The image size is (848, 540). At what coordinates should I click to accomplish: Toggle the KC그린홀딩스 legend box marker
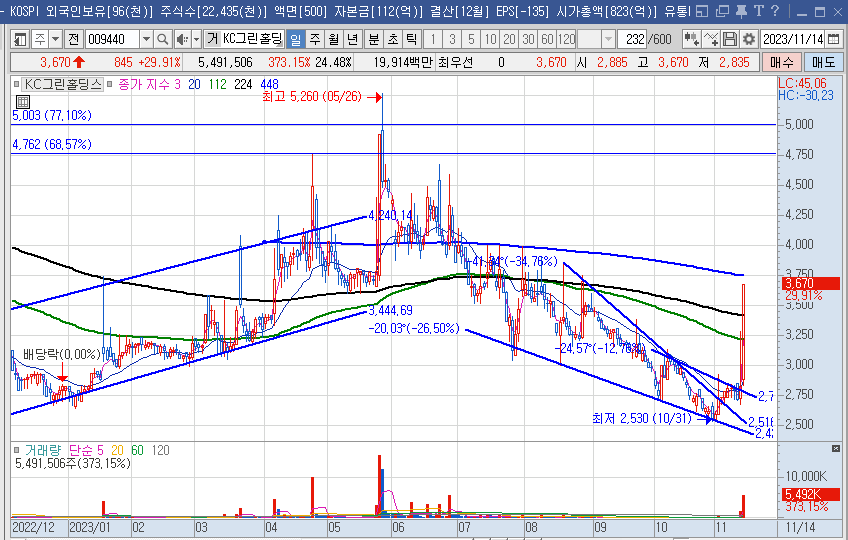[16, 84]
